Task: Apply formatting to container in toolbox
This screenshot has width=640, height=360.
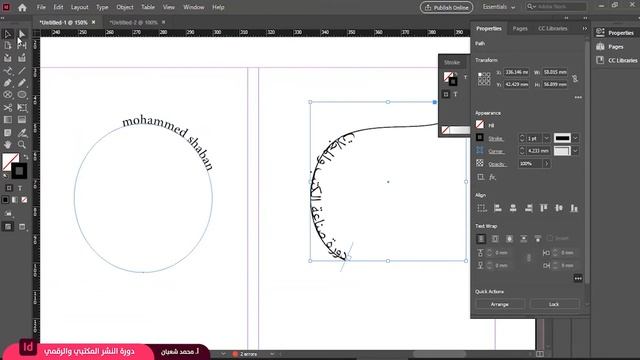Action: click(x=9, y=188)
